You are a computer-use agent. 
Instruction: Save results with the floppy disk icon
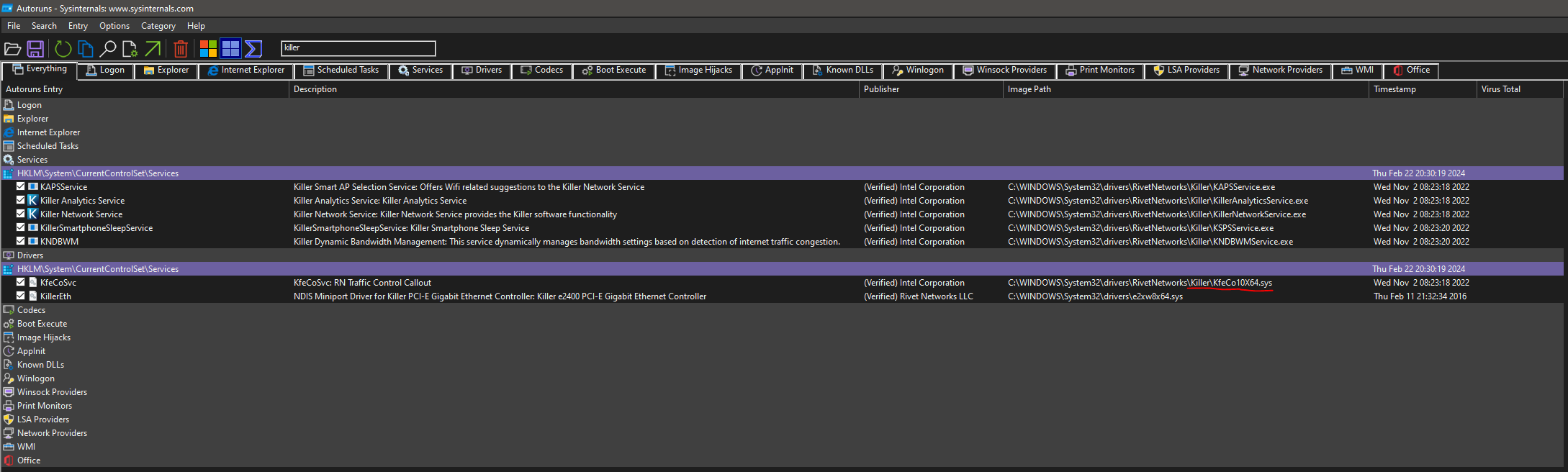coord(35,49)
